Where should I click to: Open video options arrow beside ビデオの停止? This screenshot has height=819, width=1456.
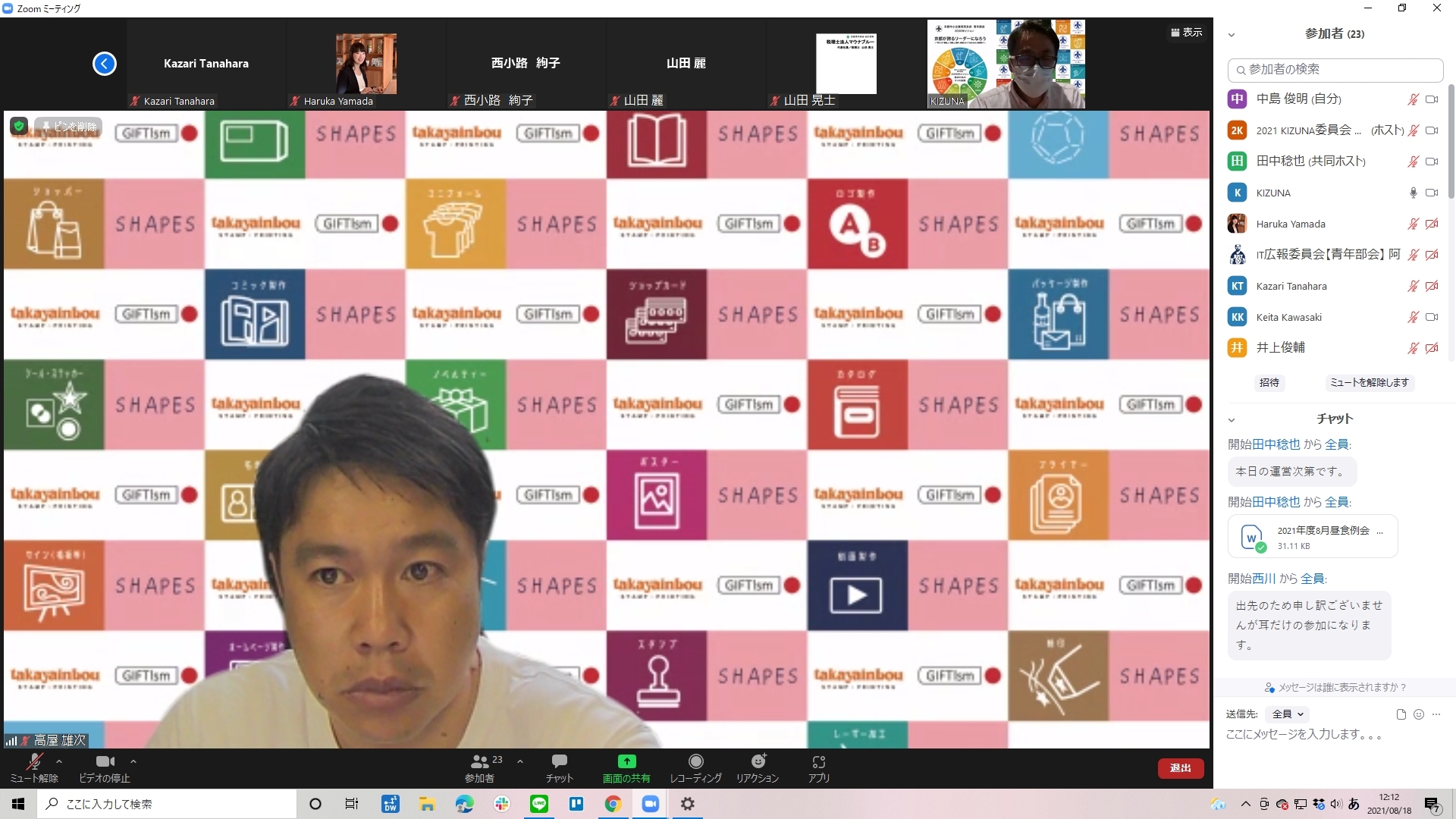click(x=133, y=761)
